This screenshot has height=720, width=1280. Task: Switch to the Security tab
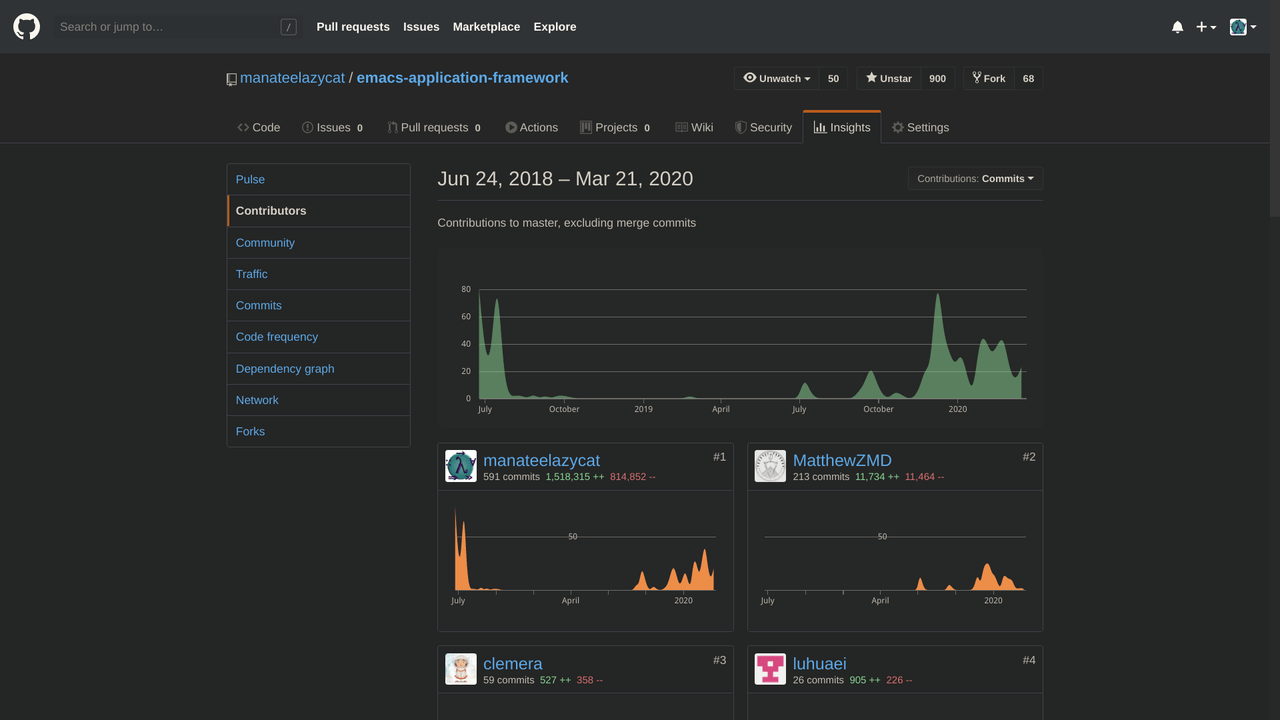pyautogui.click(x=763, y=127)
